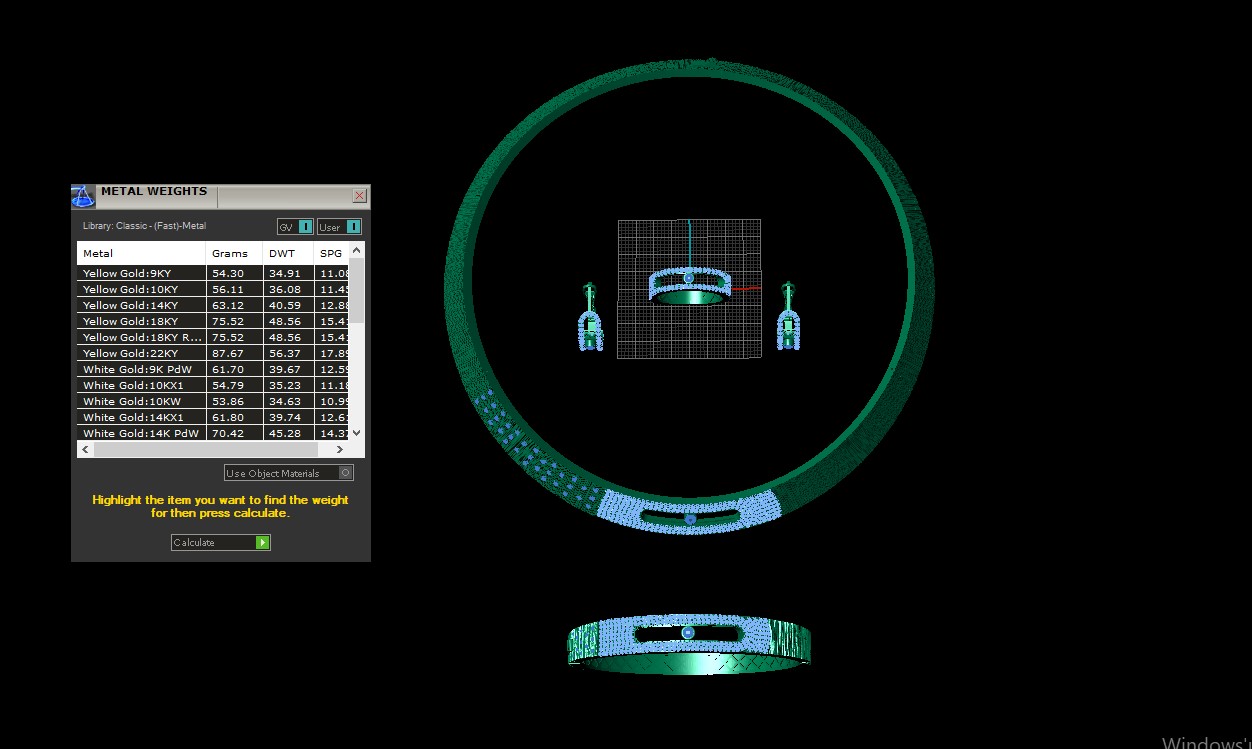Sort by the Grams column header
This screenshot has height=749, width=1252.
234,253
